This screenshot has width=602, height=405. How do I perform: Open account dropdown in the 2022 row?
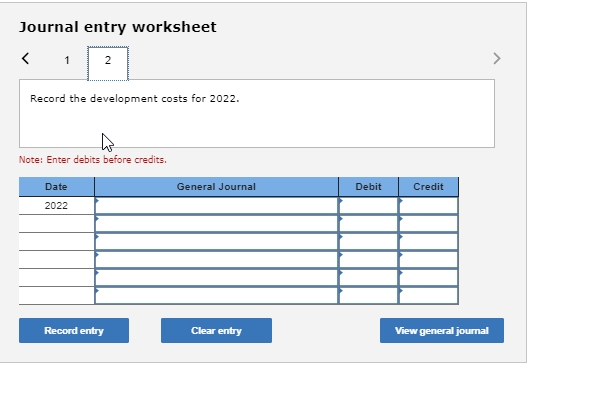tap(216, 206)
